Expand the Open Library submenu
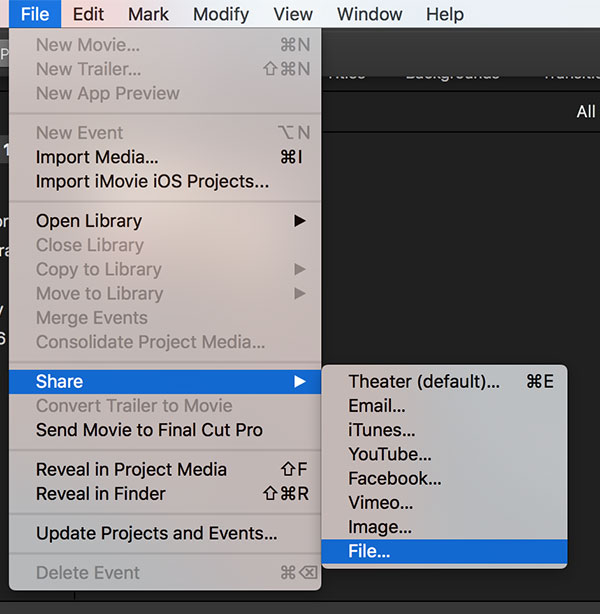600x614 pixels. coord(89,221)
